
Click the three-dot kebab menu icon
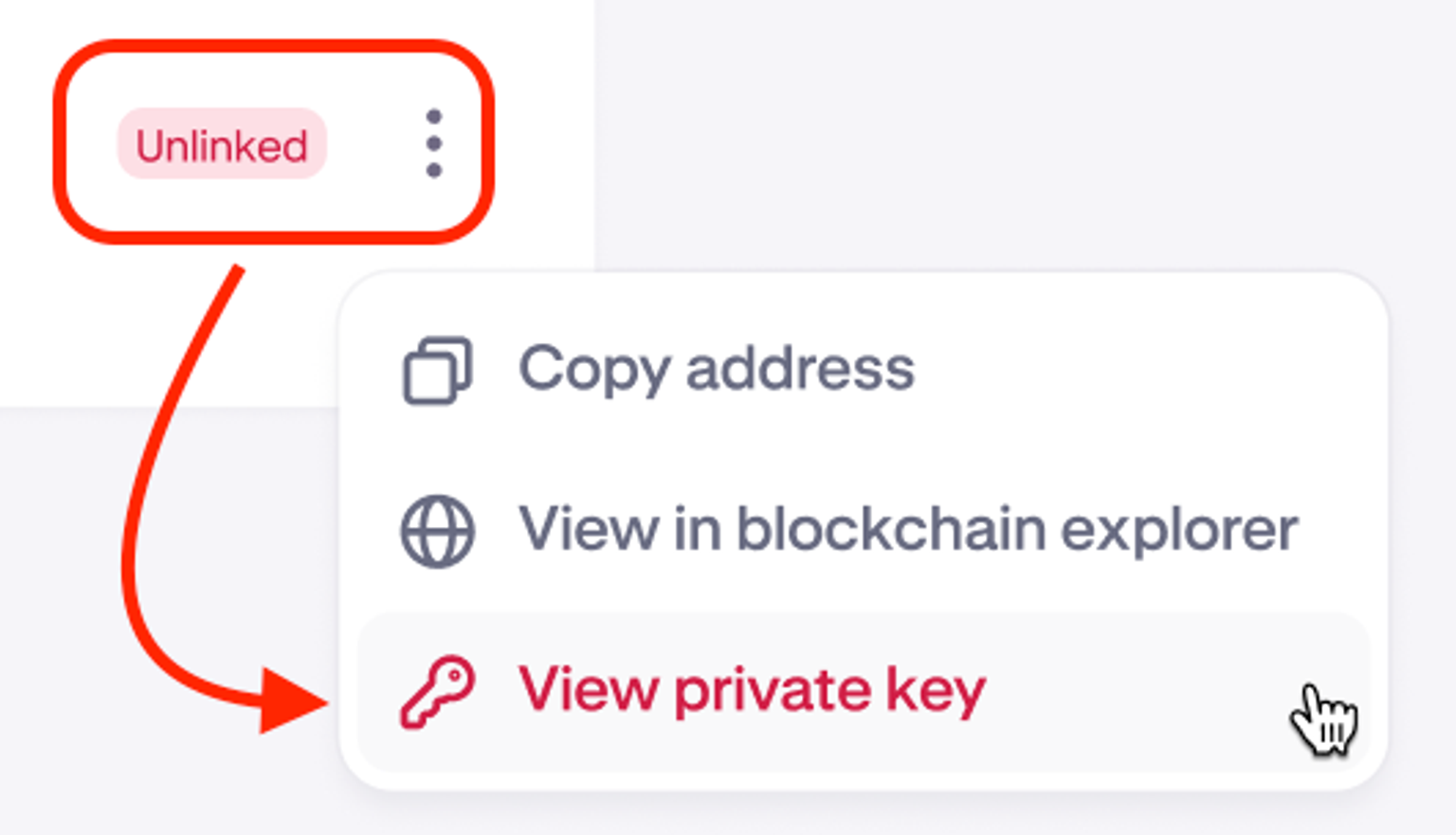click(433, 143)
